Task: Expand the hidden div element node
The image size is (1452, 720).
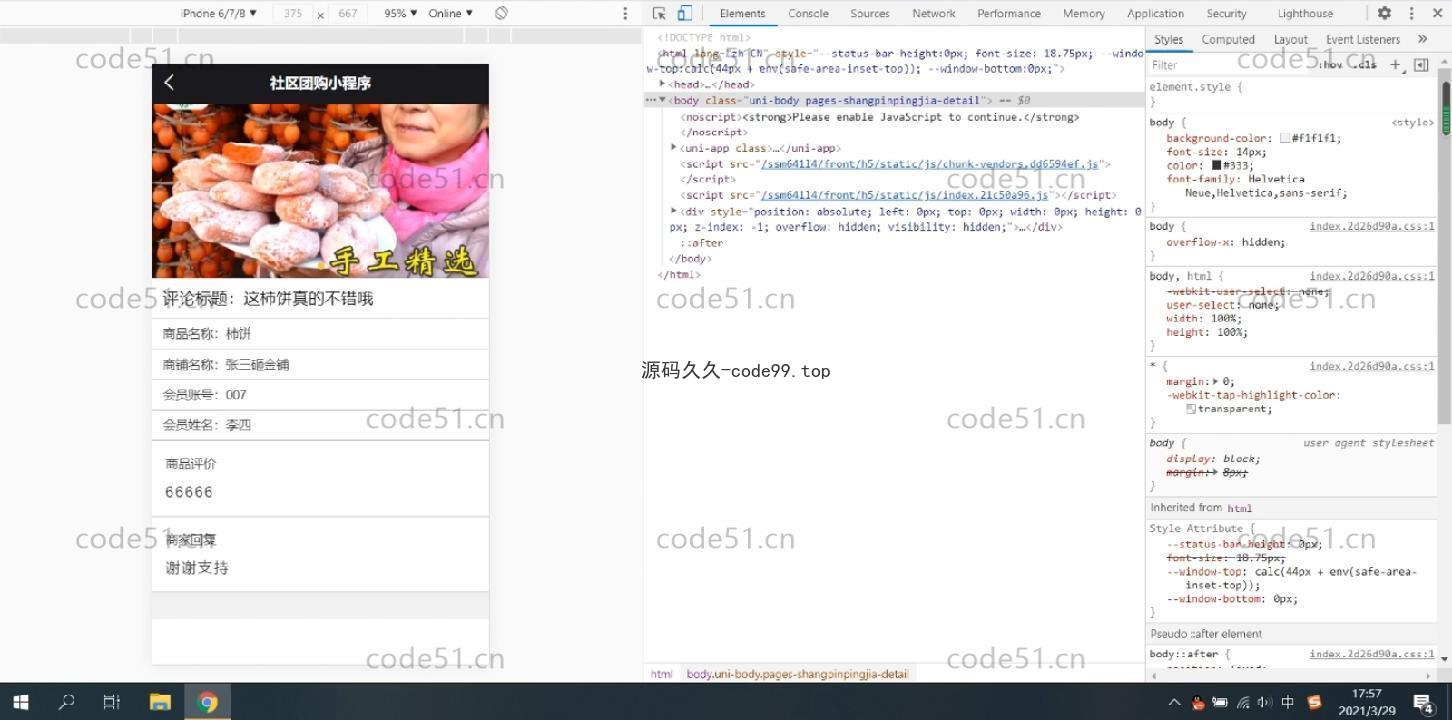Action: click(x=674, y=211)
